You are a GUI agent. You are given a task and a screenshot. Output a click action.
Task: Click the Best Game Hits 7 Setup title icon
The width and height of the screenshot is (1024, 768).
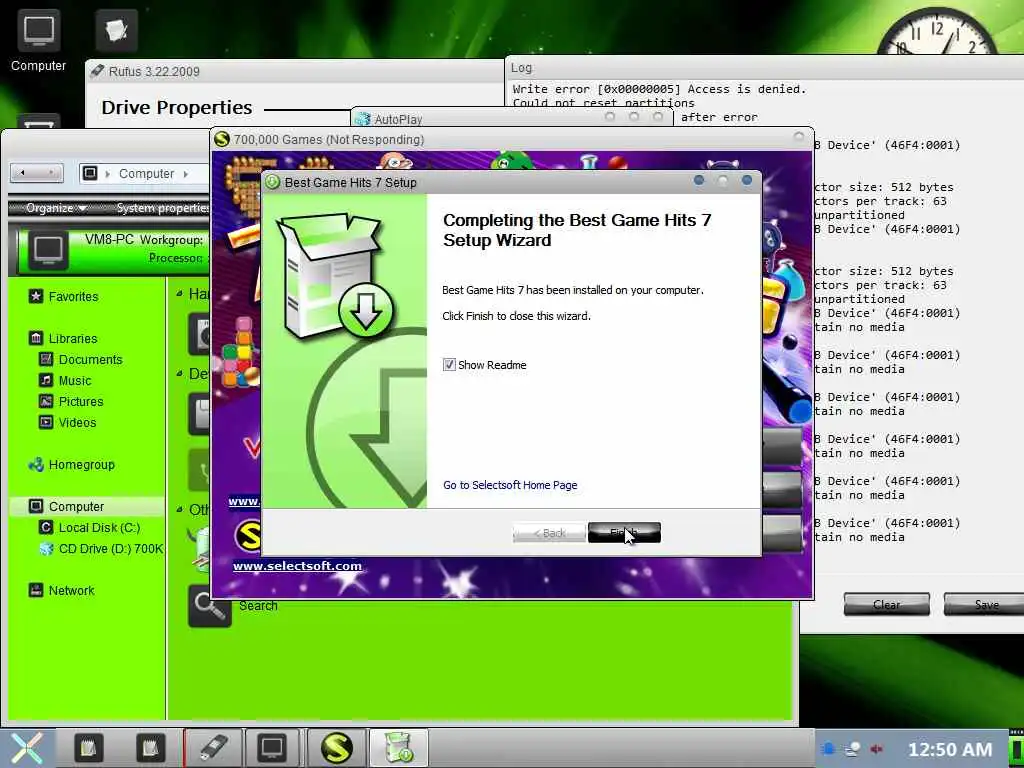272,182
